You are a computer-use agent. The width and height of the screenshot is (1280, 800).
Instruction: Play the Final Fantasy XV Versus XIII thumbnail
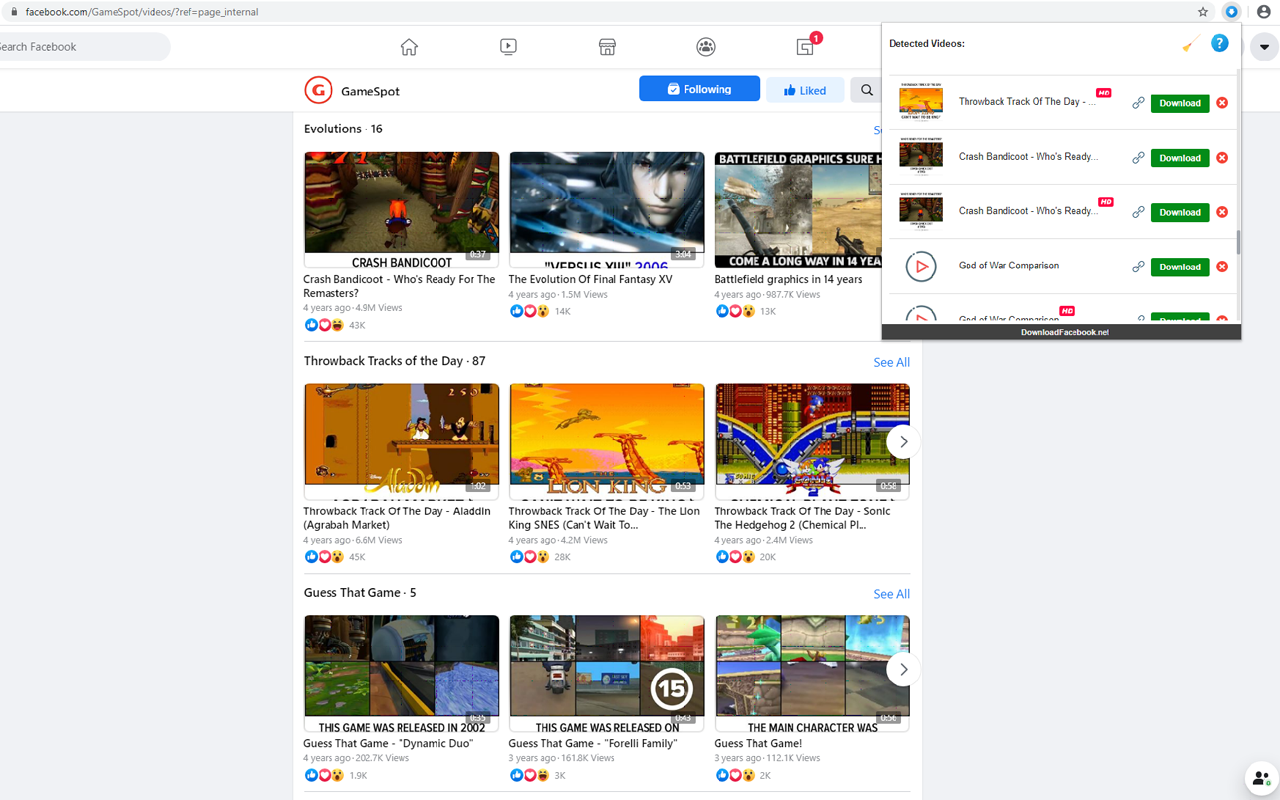pos(606,210)
